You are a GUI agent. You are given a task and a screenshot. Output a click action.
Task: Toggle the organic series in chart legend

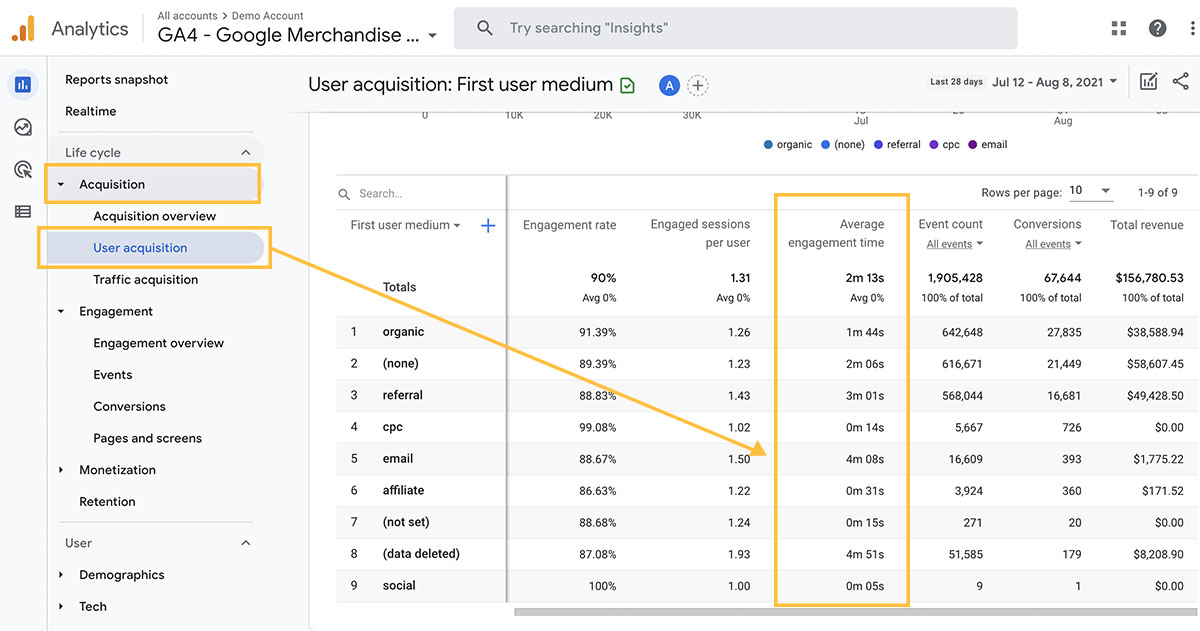(x=788, y=145)
